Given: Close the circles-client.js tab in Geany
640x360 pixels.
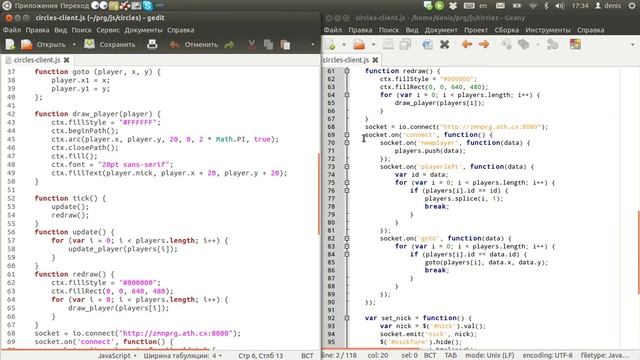Looking at the screenshot, I should tap(375, 60).
